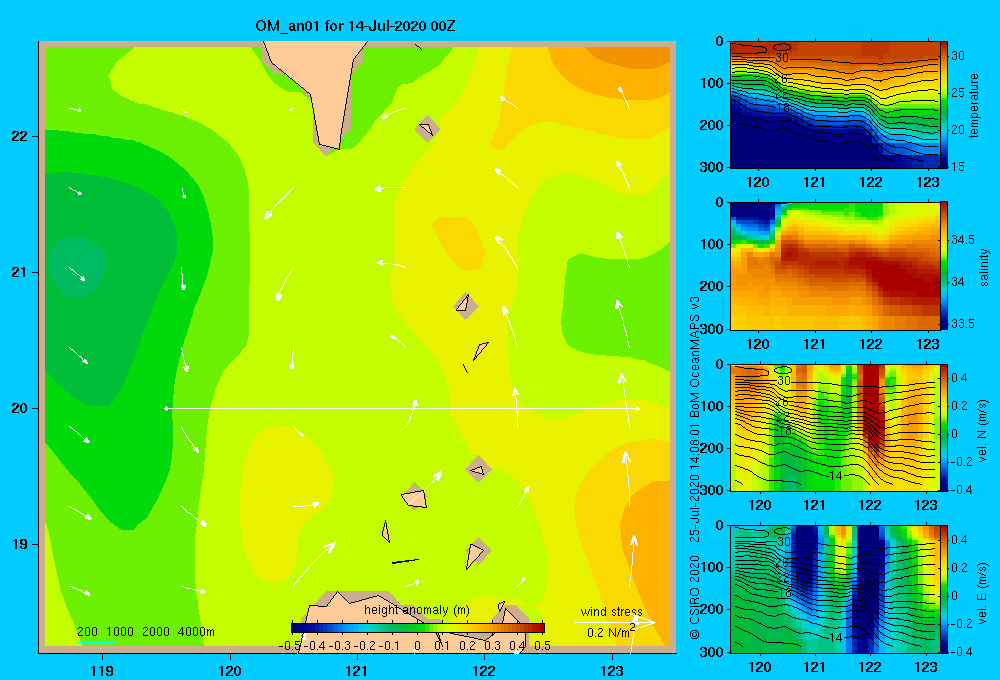Click depth label '300' beside temperature panel
Image resolution: width=1000 pixels, height=680 pixels.
(x=711, y=167)
